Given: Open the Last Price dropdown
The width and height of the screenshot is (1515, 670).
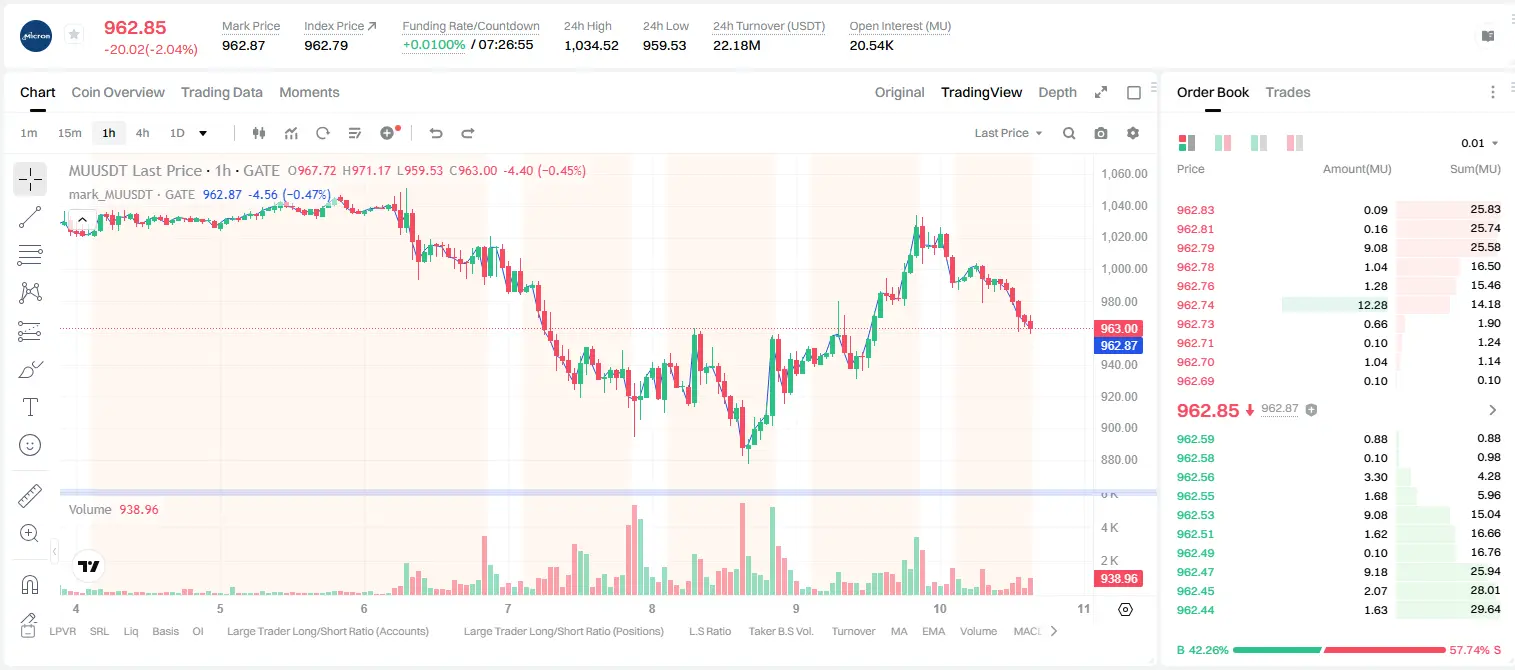Looking at the screenshot, I should [1008, 133].
